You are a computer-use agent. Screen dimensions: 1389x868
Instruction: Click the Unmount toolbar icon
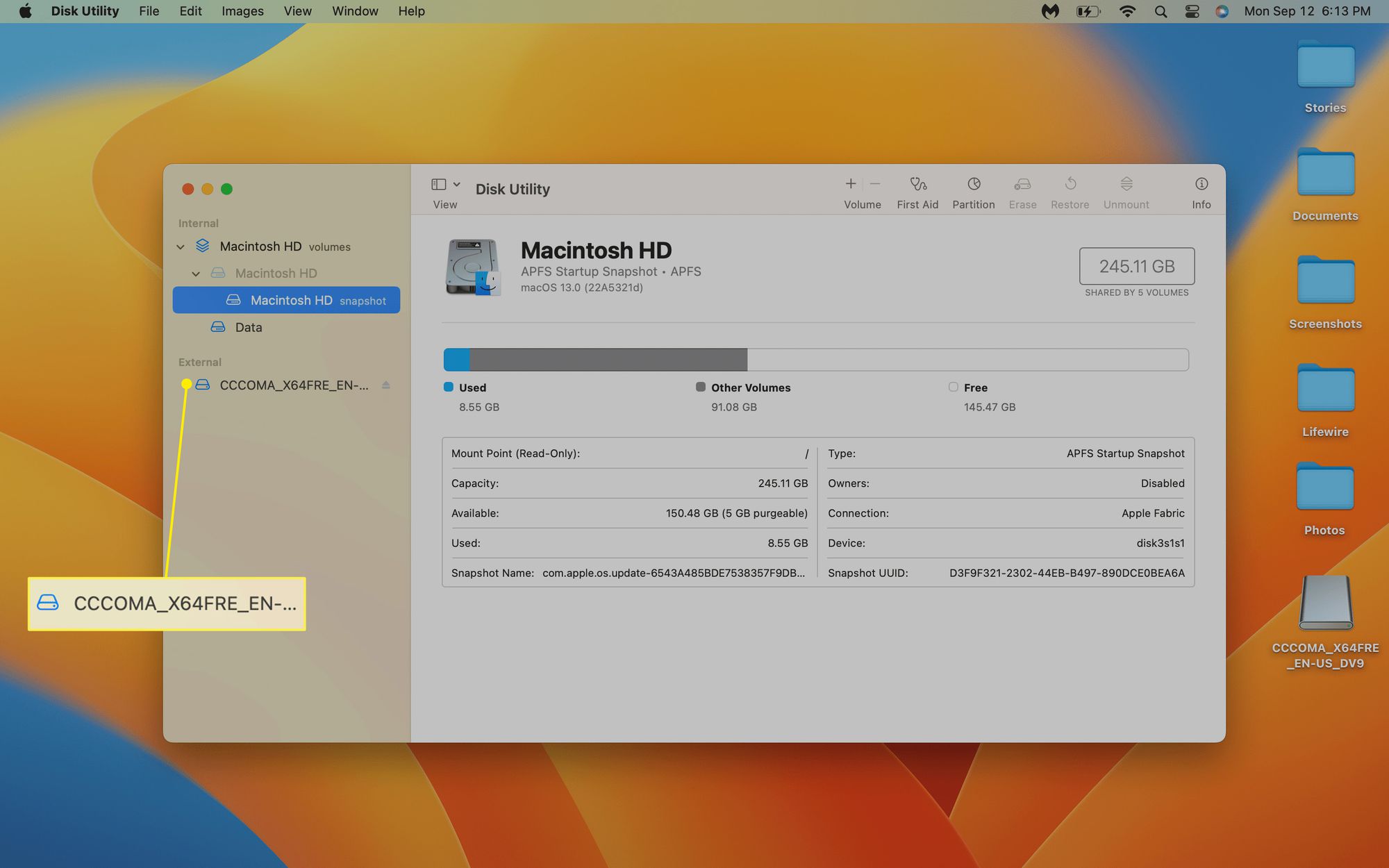pos(1126,184)
